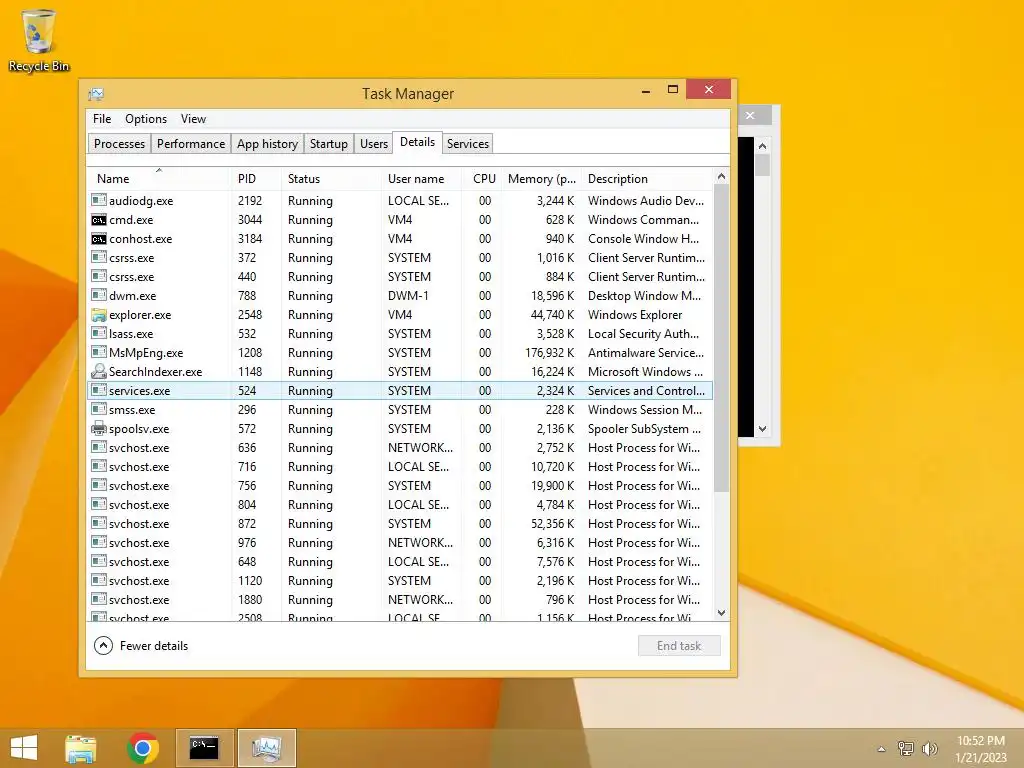Click memory value 176,932 K
Image resolution: width=1024 pixels, height=768 pixels.
(549, 353)
